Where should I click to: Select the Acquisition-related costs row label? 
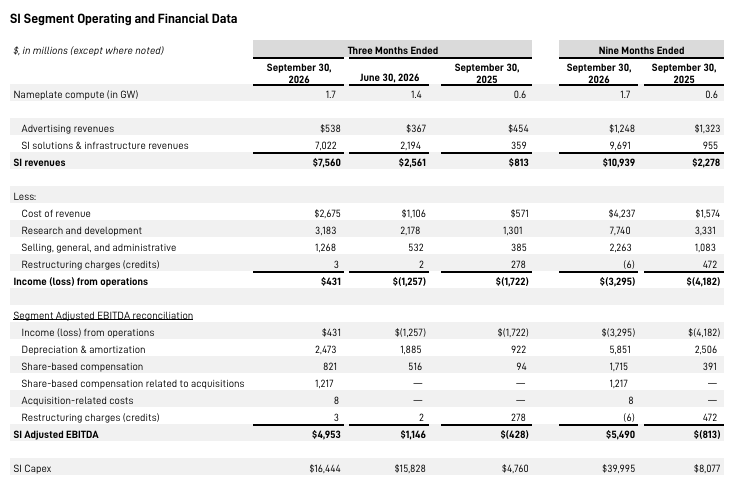coord(77,401)
